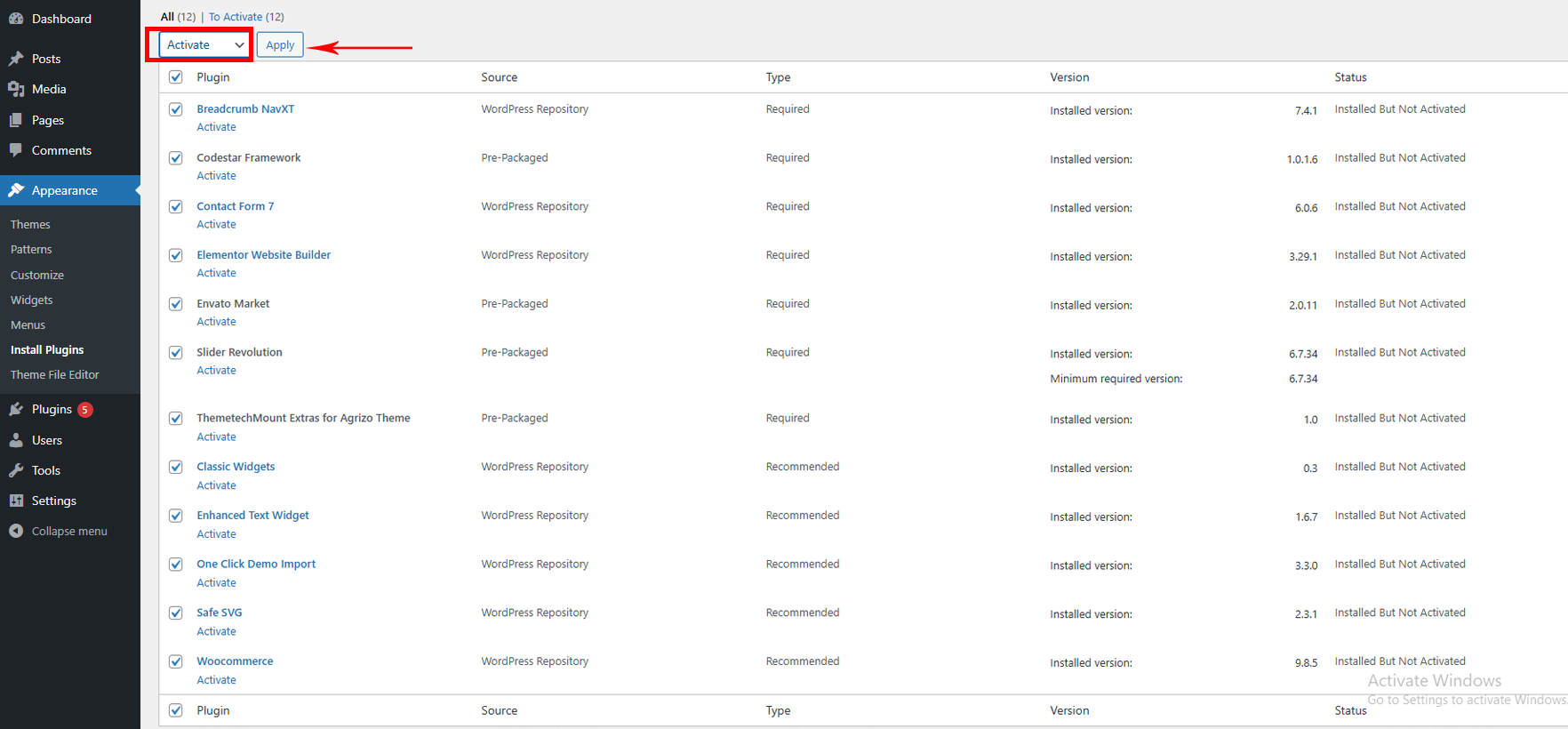The height and width of the screenshot is (729, 1568).
Task: Open Install Plugins submenu item
Action: pyautogui.click(x=47, y=349)
